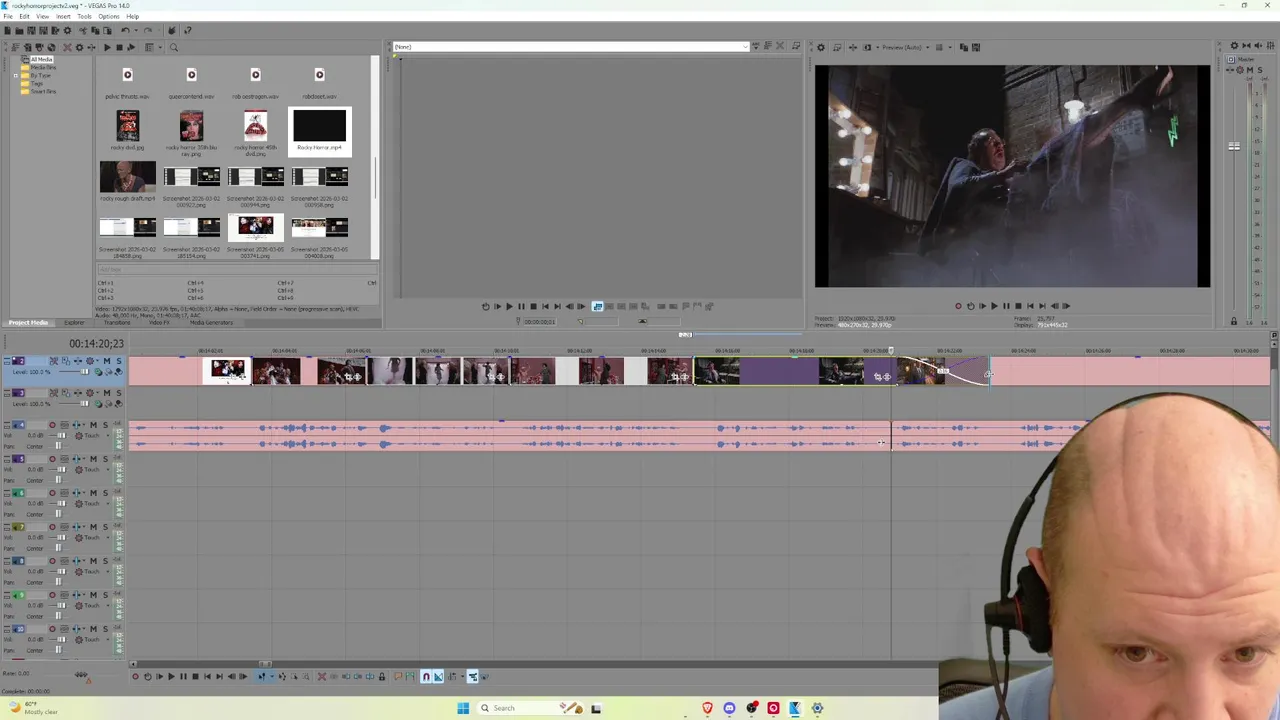This screenshot has width=1280, height=720.
Task: Start media preview in Project Media toolbar
Action: pos(107,47)
